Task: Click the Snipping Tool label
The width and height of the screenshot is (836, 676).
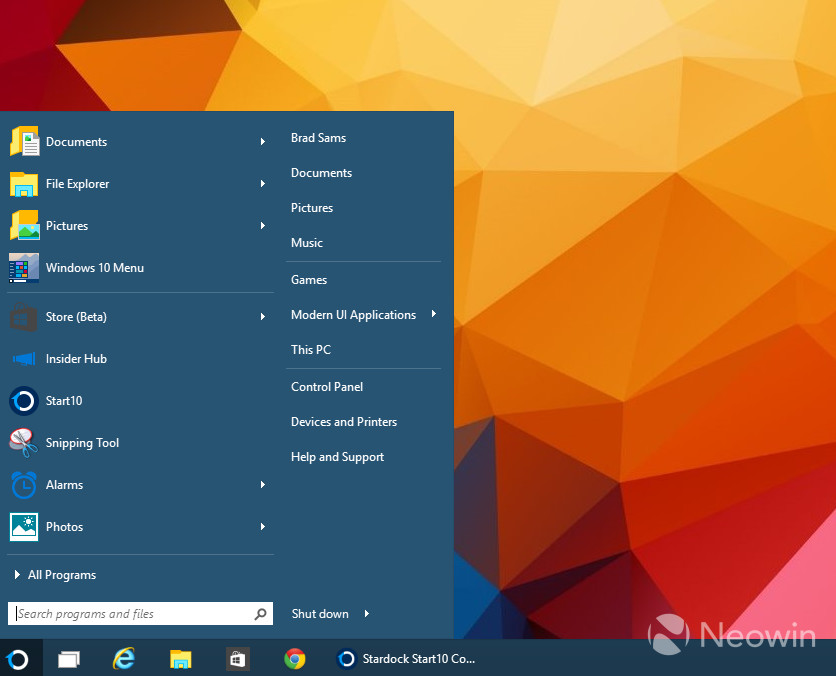Action: (82, 443)
